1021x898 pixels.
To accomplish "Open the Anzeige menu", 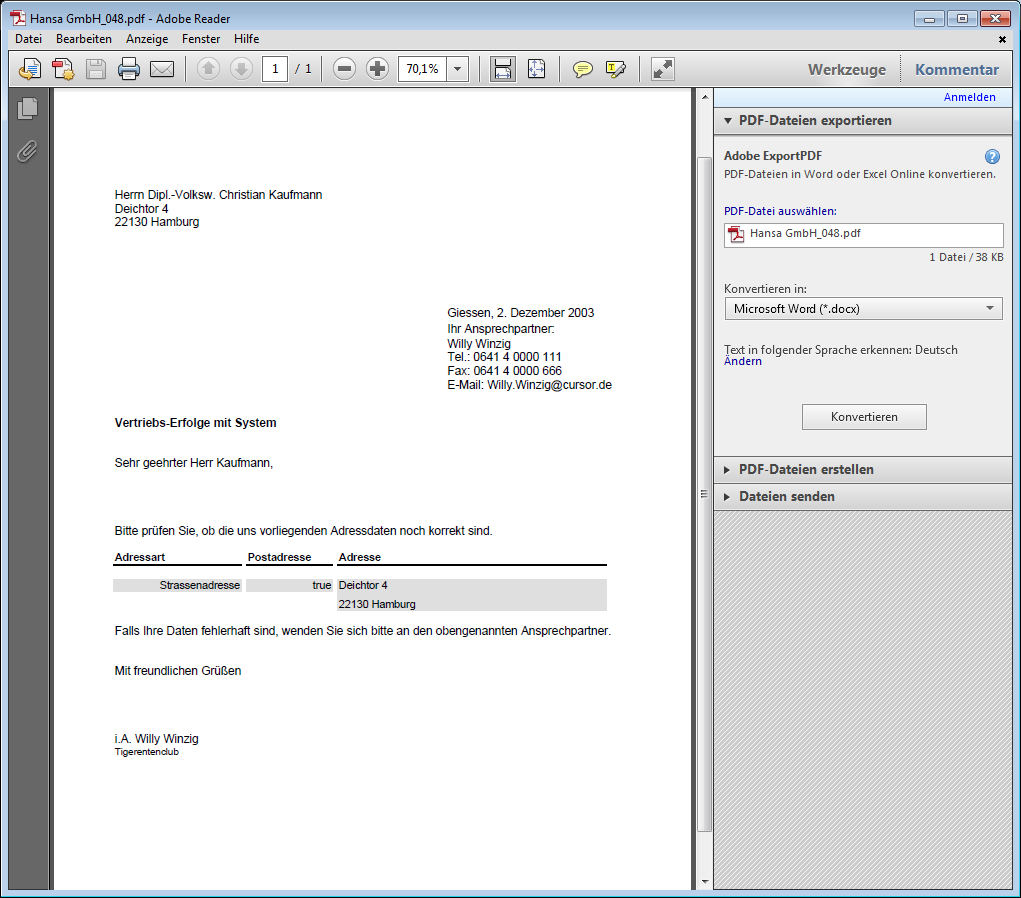I will tap(147, 39).
